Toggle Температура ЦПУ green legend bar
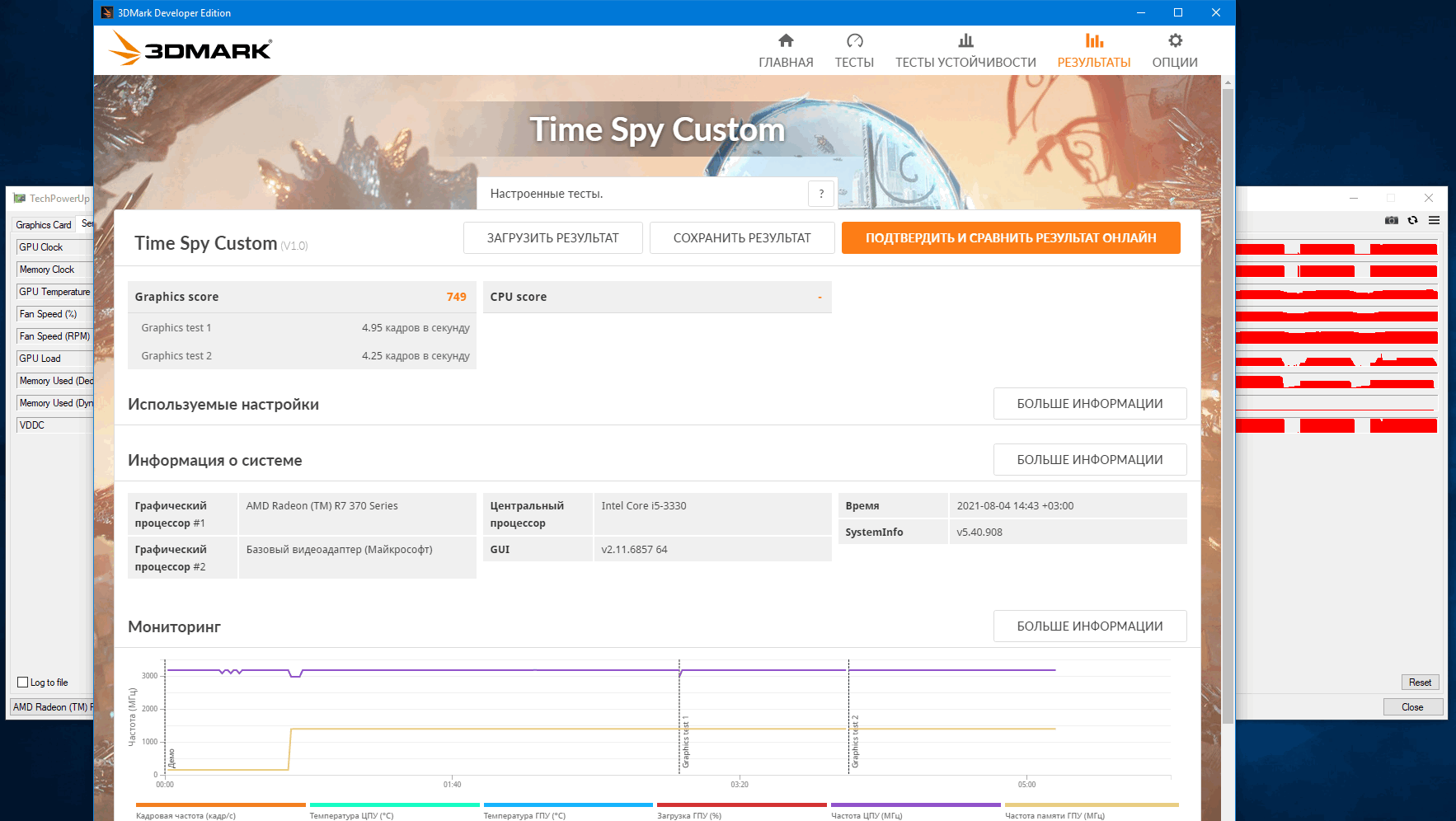 pos(394,805)
